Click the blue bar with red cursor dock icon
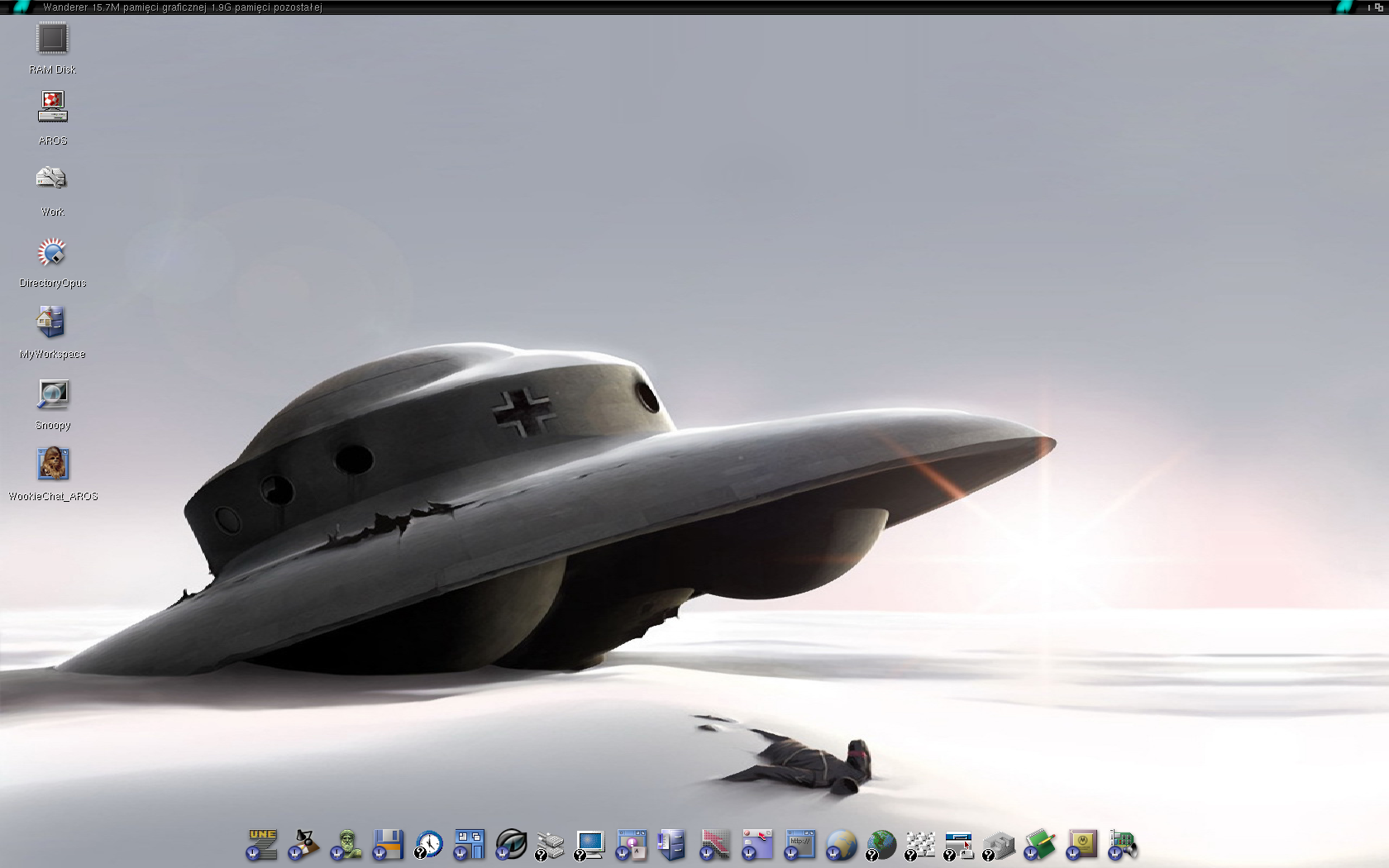Screen dimensions: 1389x868 click(x=958, y=845)
